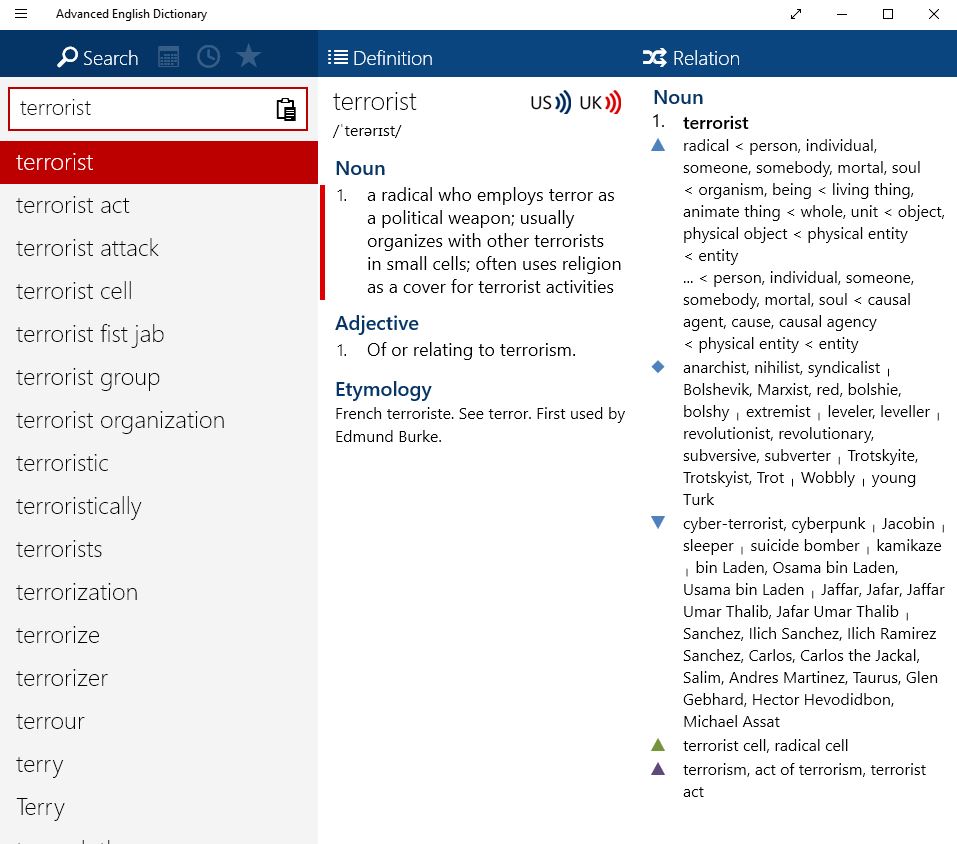View favorite words via star icon

coord(248,57)
